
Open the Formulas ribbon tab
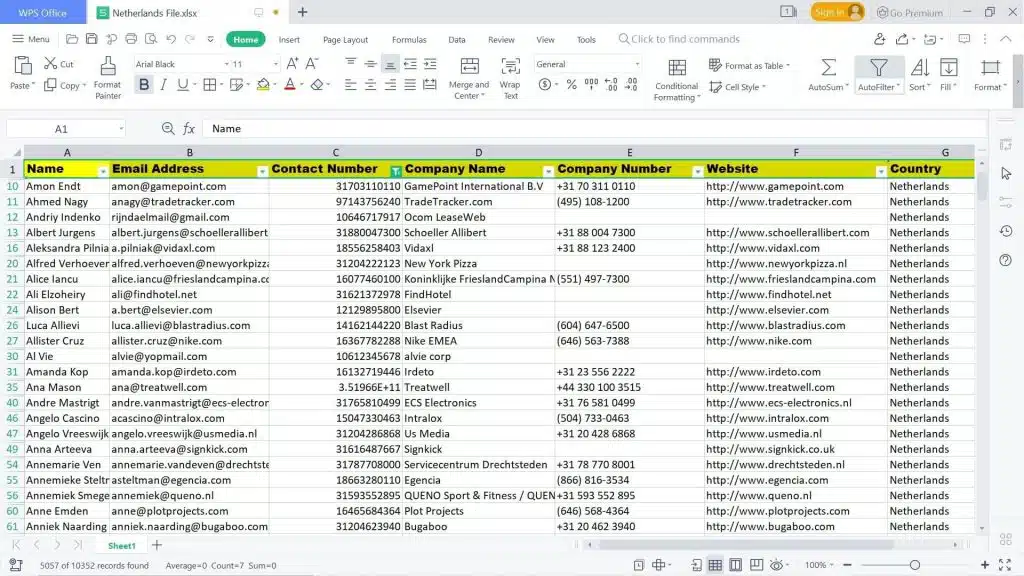(409, 40)
